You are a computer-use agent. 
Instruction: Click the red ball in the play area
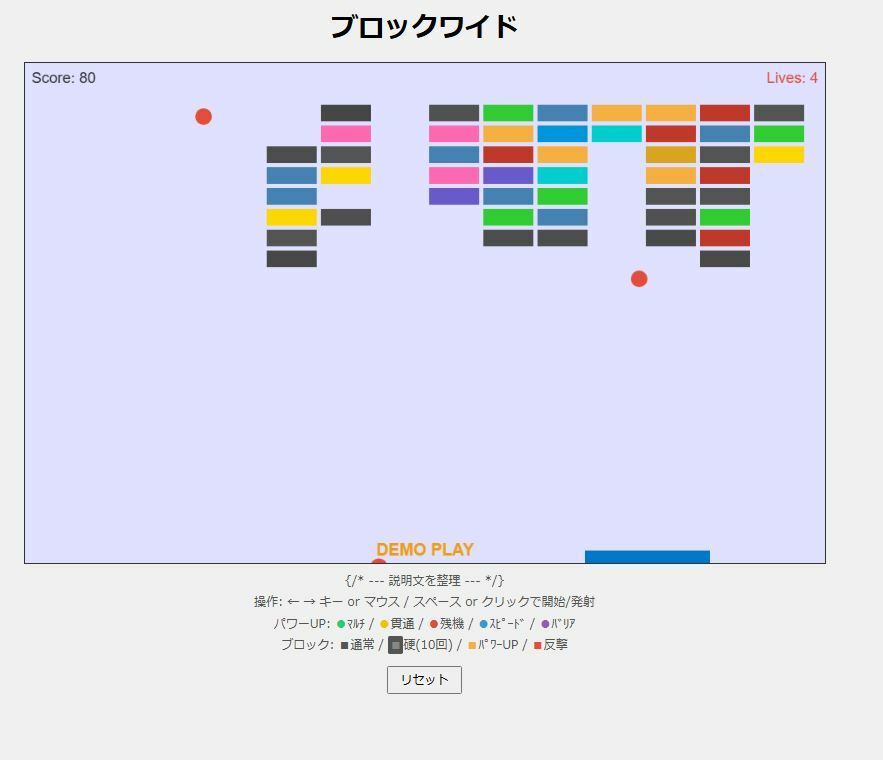(x=638, y=279)
